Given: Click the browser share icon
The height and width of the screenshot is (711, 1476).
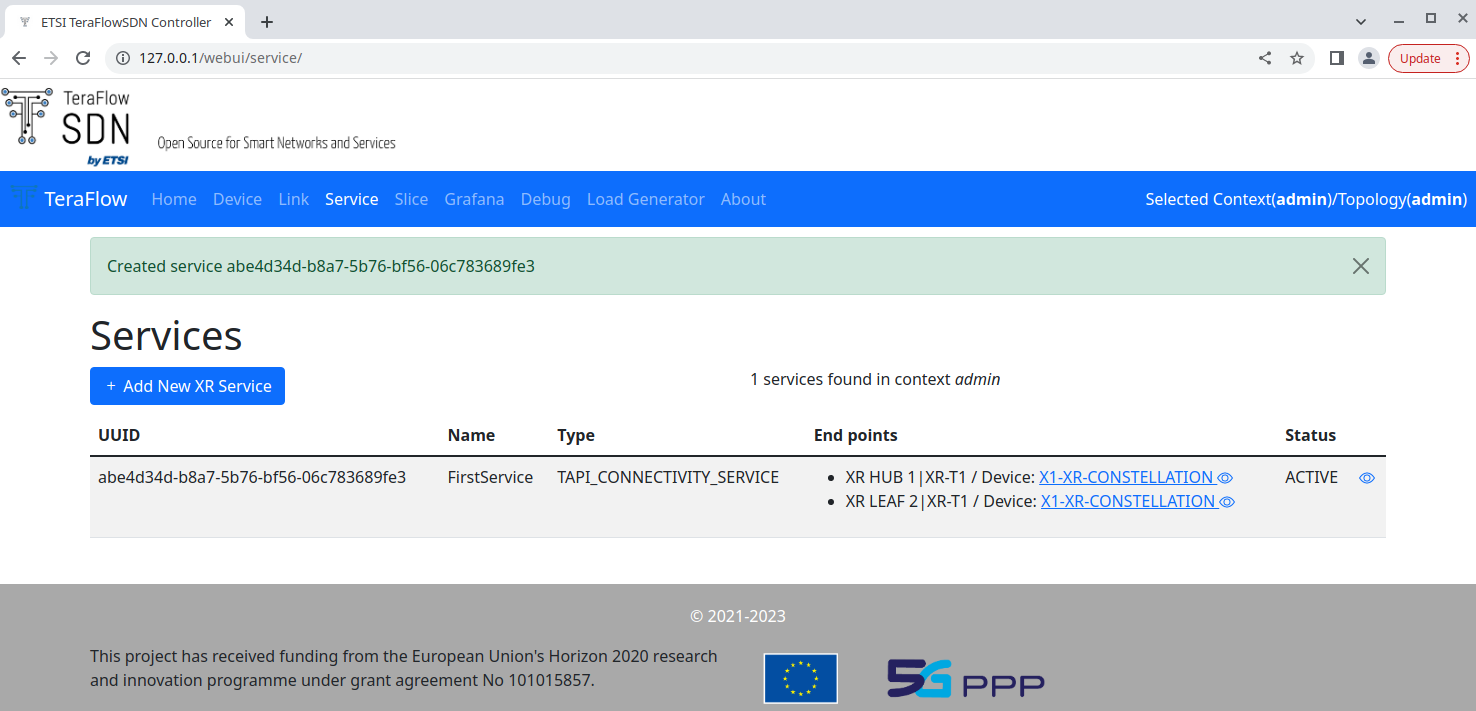Looking at the screenshot, I should click(1265, 58).
